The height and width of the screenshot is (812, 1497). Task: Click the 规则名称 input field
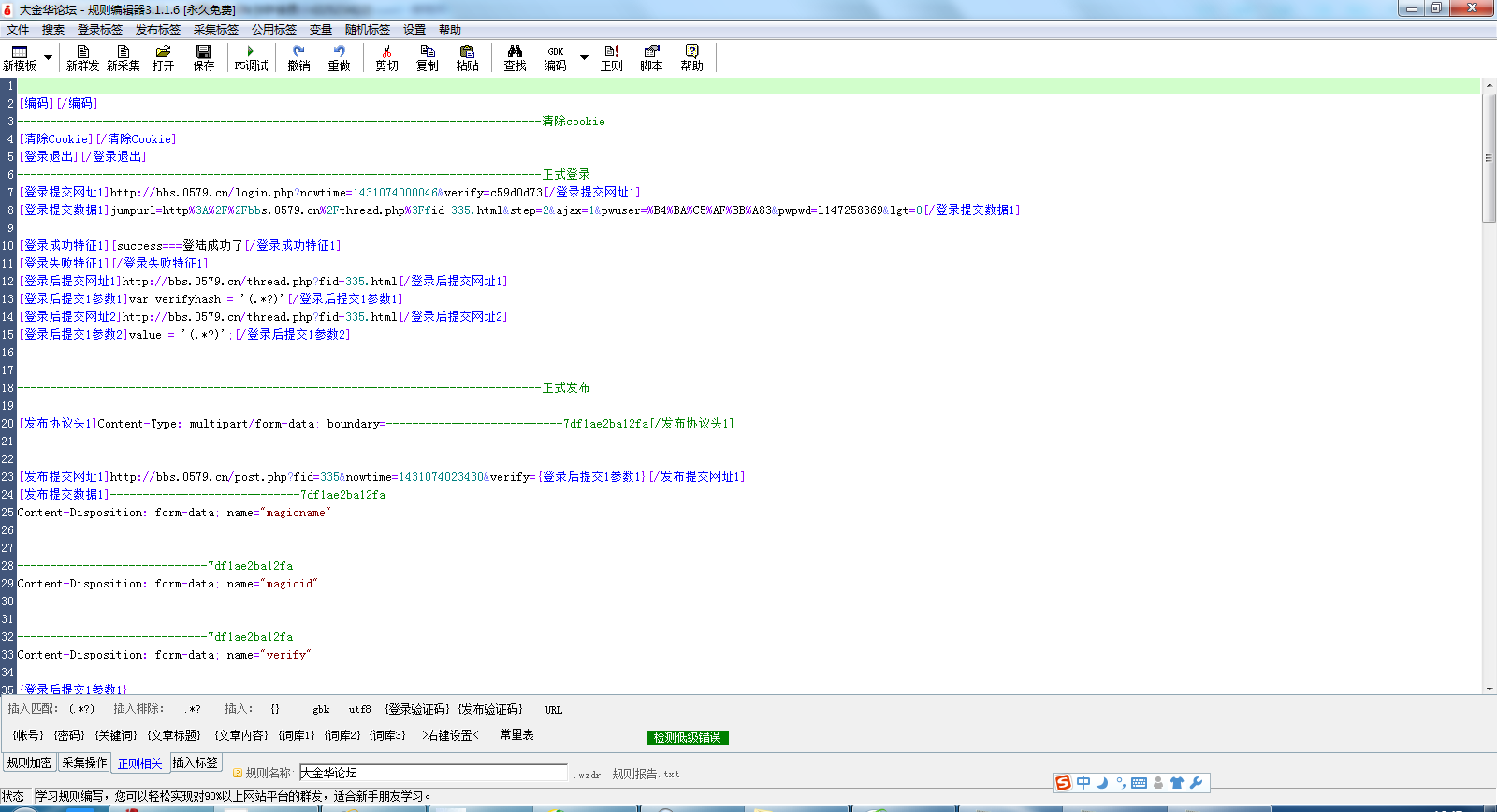point(432,773)
